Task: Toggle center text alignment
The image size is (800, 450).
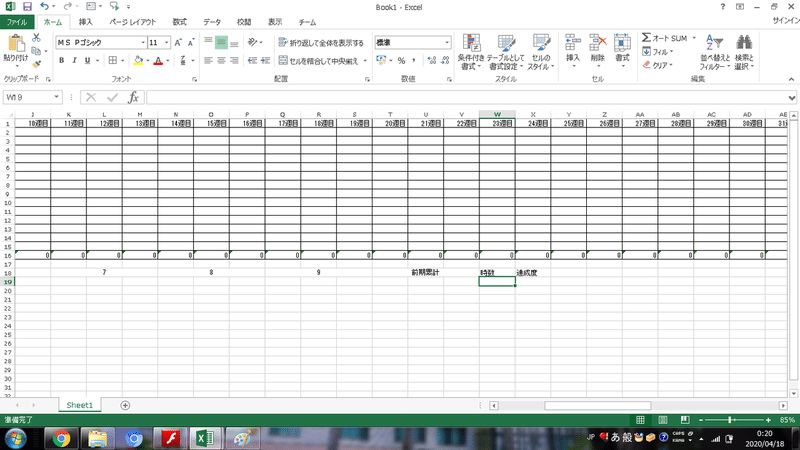Action: coord(221,60)
